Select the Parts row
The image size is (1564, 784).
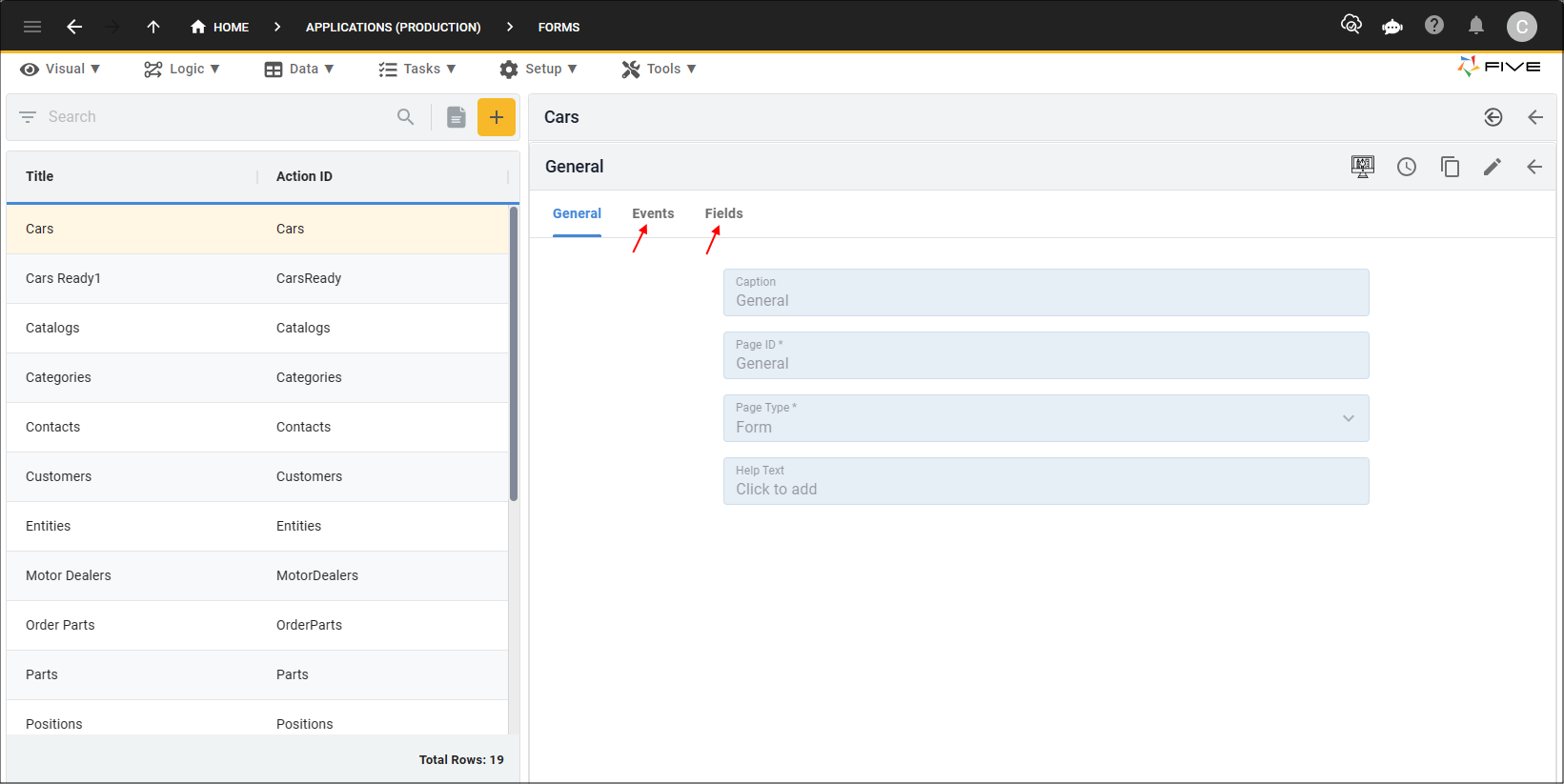[257, 674]
